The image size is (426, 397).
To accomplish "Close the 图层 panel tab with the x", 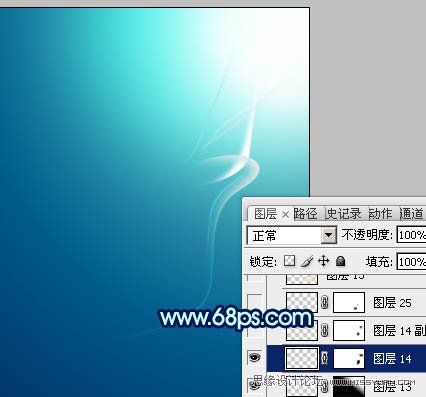I will tap(285, 214).
